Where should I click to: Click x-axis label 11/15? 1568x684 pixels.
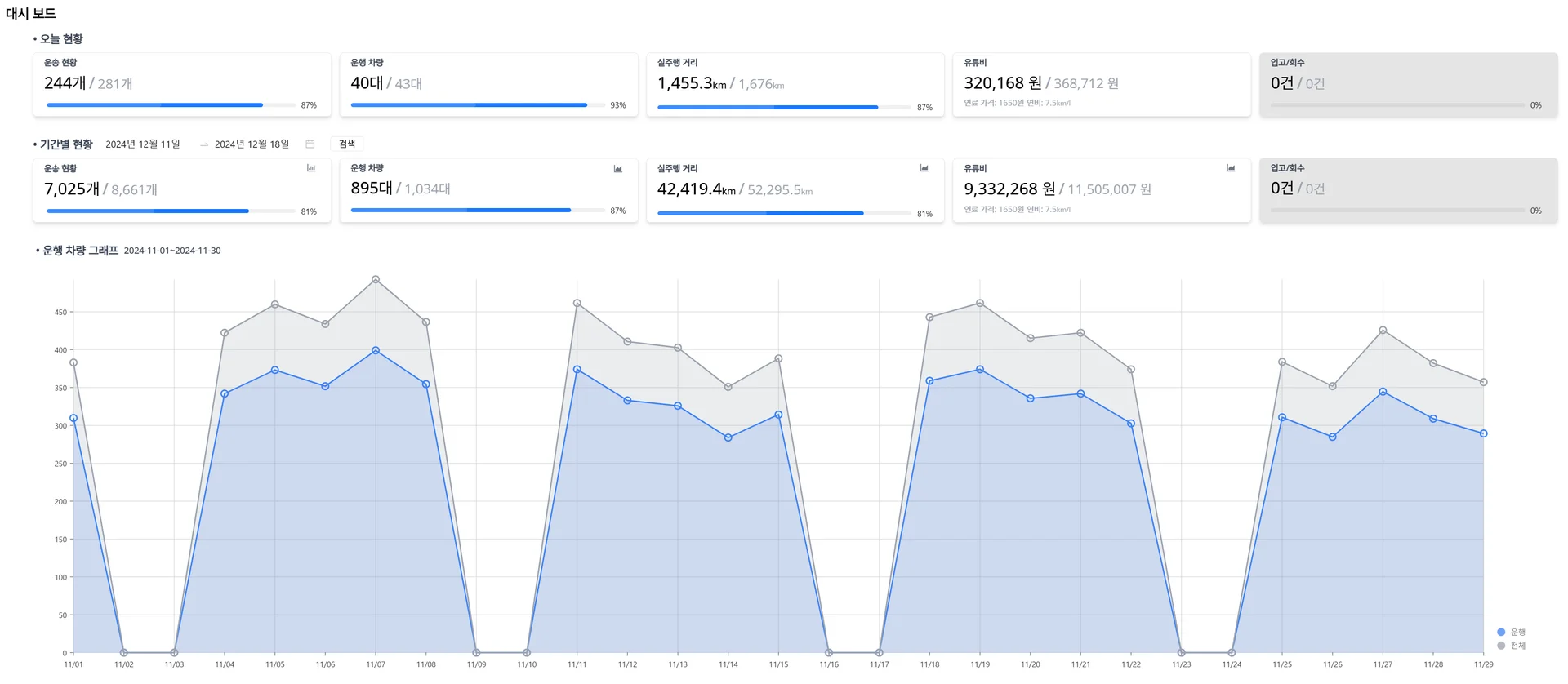tap(778, 664)
